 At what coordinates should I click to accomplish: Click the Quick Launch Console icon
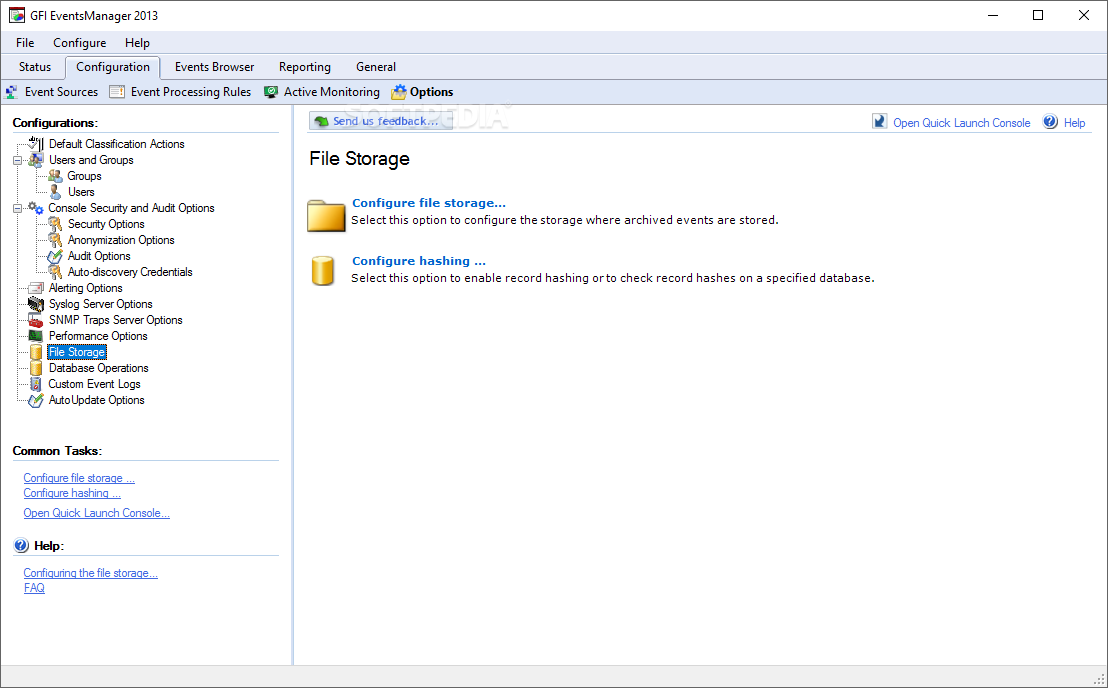click(879, 121)
